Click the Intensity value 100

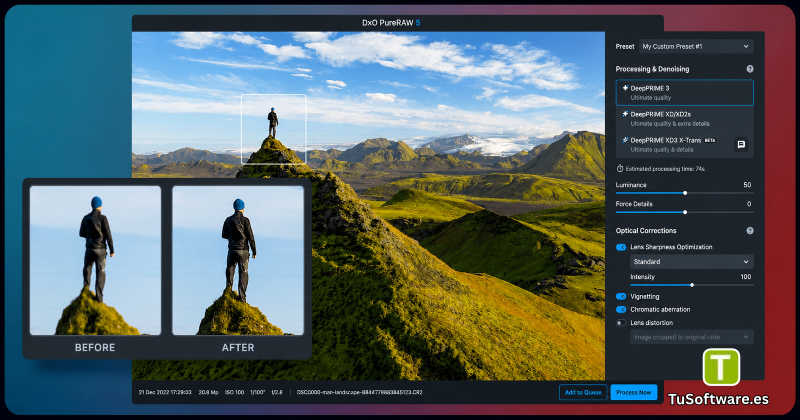745,277
